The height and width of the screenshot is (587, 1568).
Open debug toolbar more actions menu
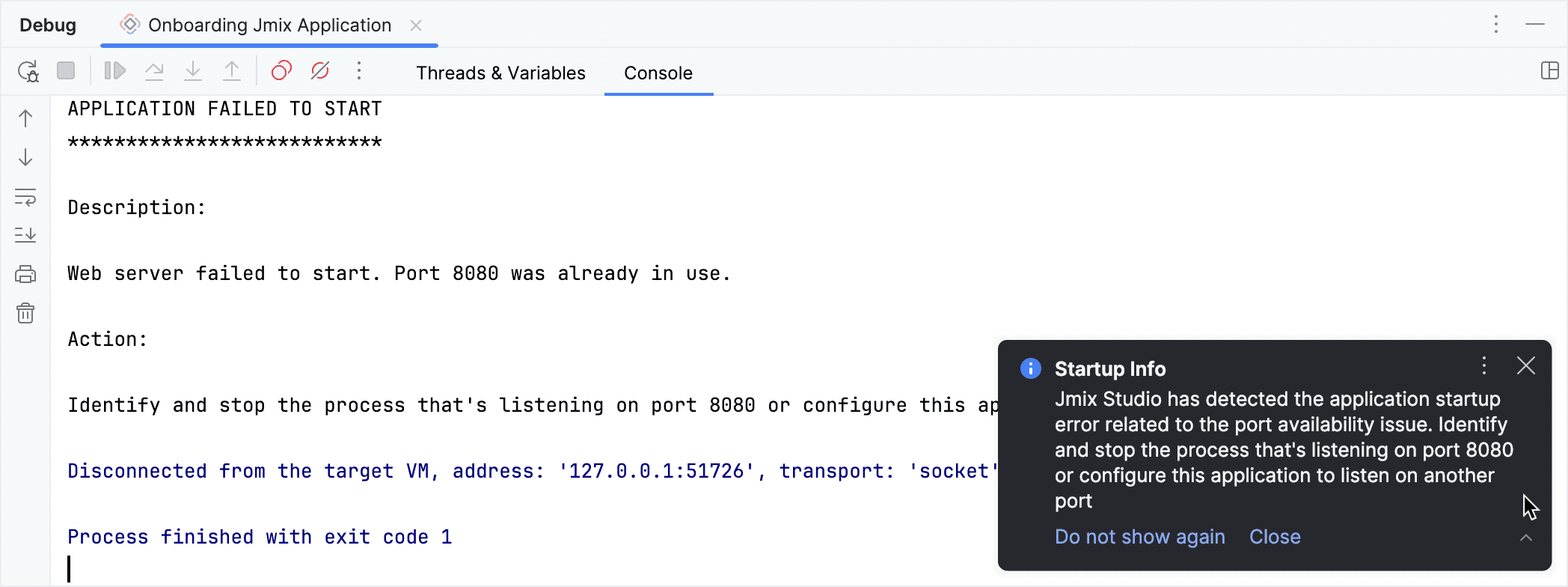pos(359,71)
